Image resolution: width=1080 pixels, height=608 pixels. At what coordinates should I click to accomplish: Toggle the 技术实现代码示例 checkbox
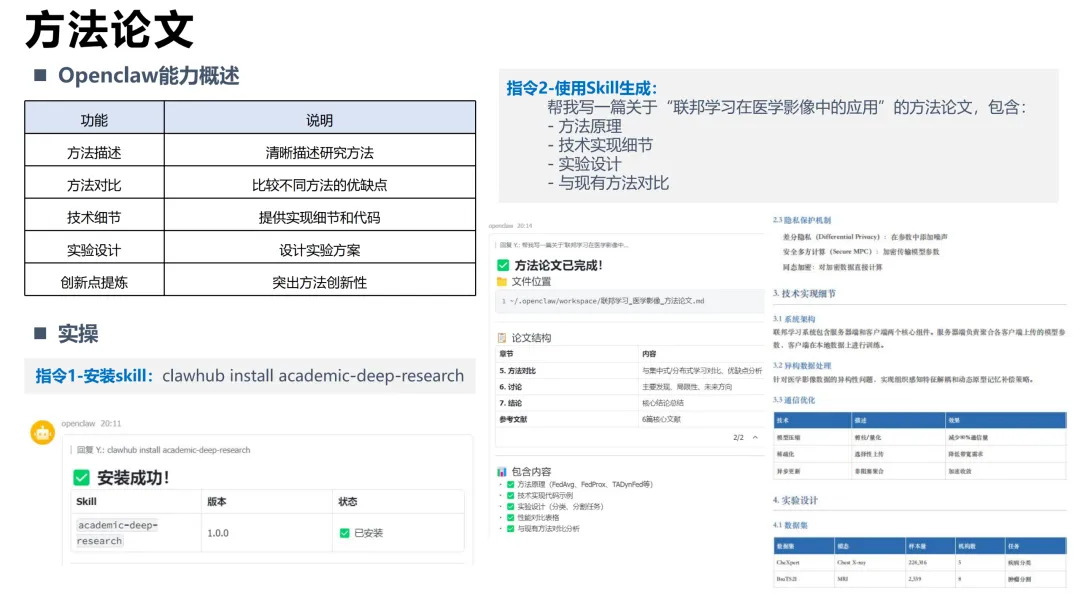click(510, 495)
